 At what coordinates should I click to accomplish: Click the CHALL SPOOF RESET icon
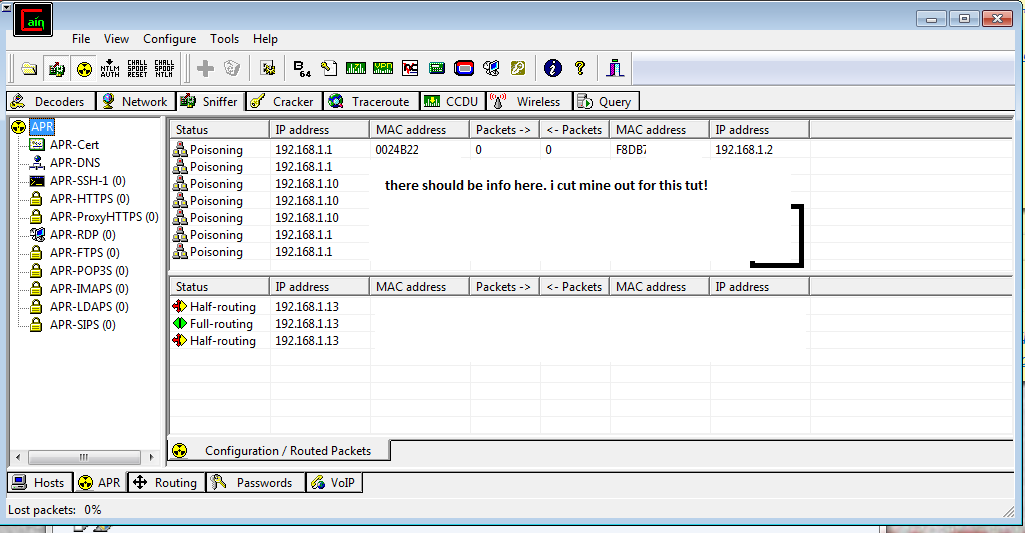pos(137,68)
